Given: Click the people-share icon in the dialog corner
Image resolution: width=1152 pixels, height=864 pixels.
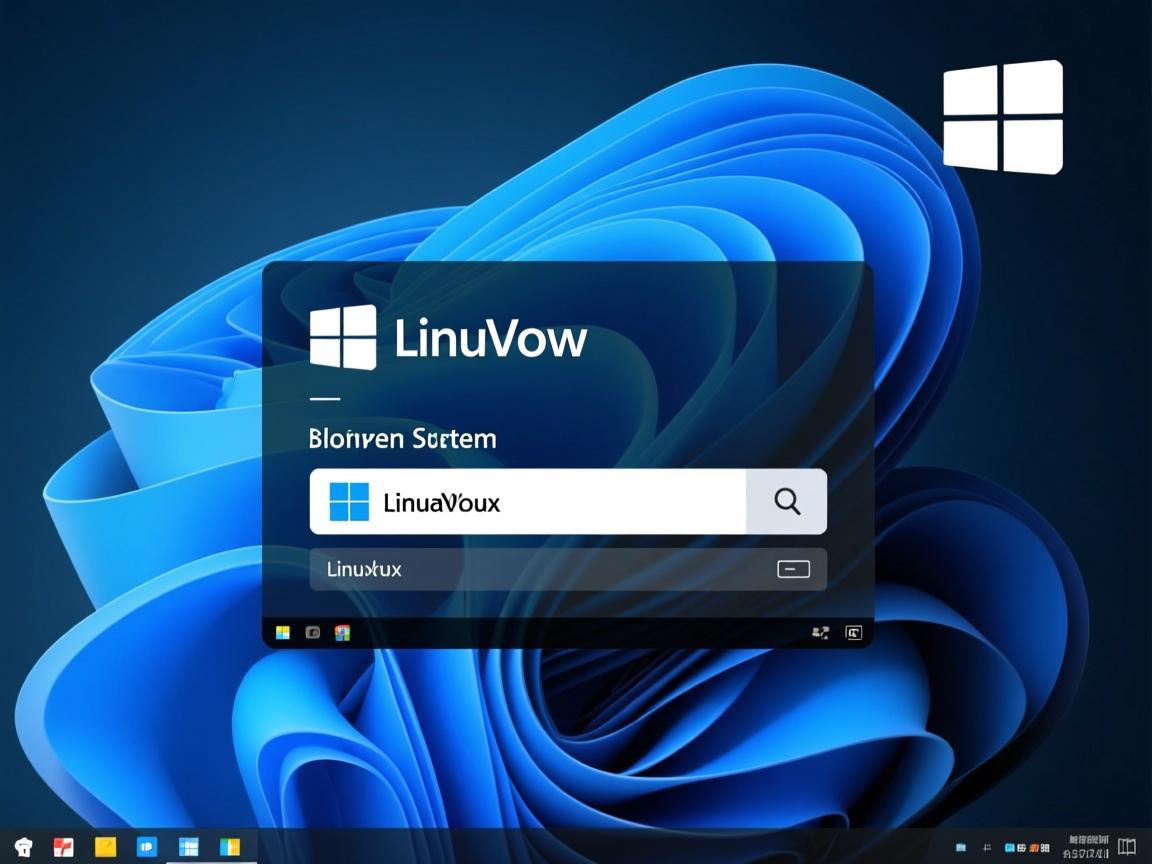Looking at the screenshot, I should tap(820, 632).
